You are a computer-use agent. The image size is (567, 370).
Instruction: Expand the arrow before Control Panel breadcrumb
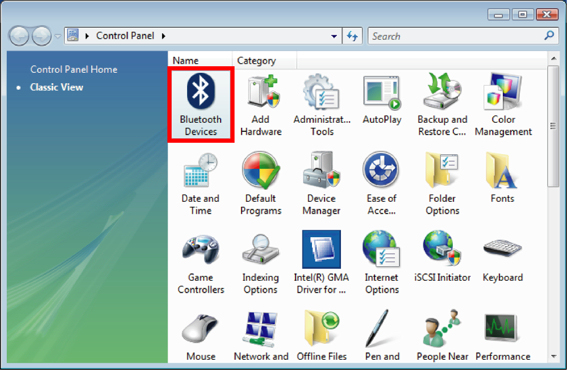tap(87, 36)
